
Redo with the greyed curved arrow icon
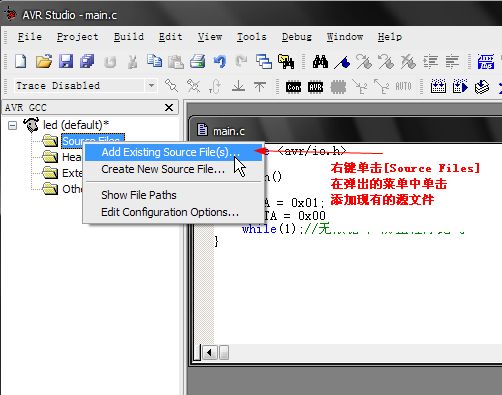click(x=241, y=62)
